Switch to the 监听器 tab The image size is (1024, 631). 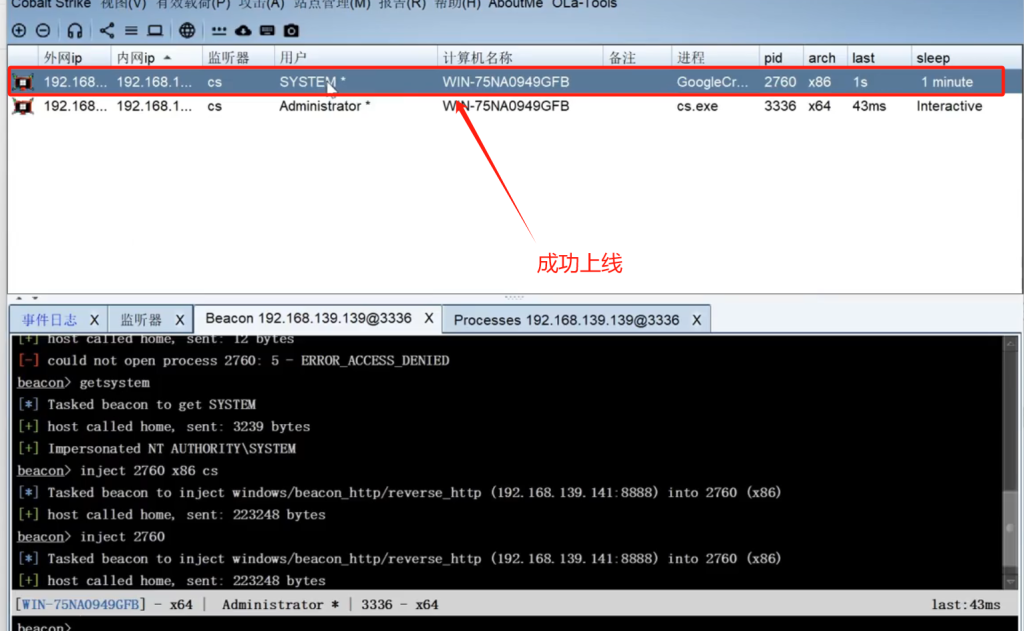(x=141, y=320)
